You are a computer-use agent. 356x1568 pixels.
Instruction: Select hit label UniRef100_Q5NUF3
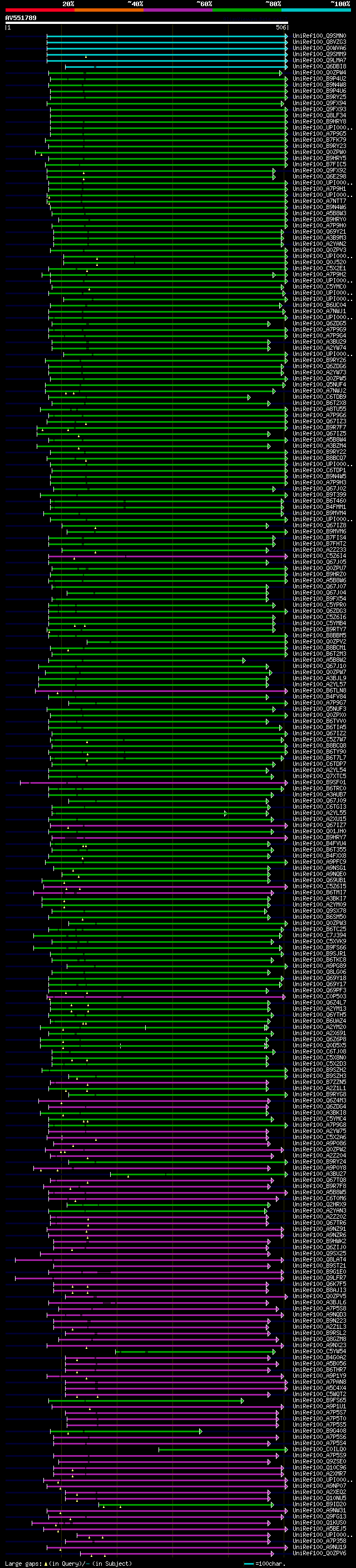[x=319, y=709]
